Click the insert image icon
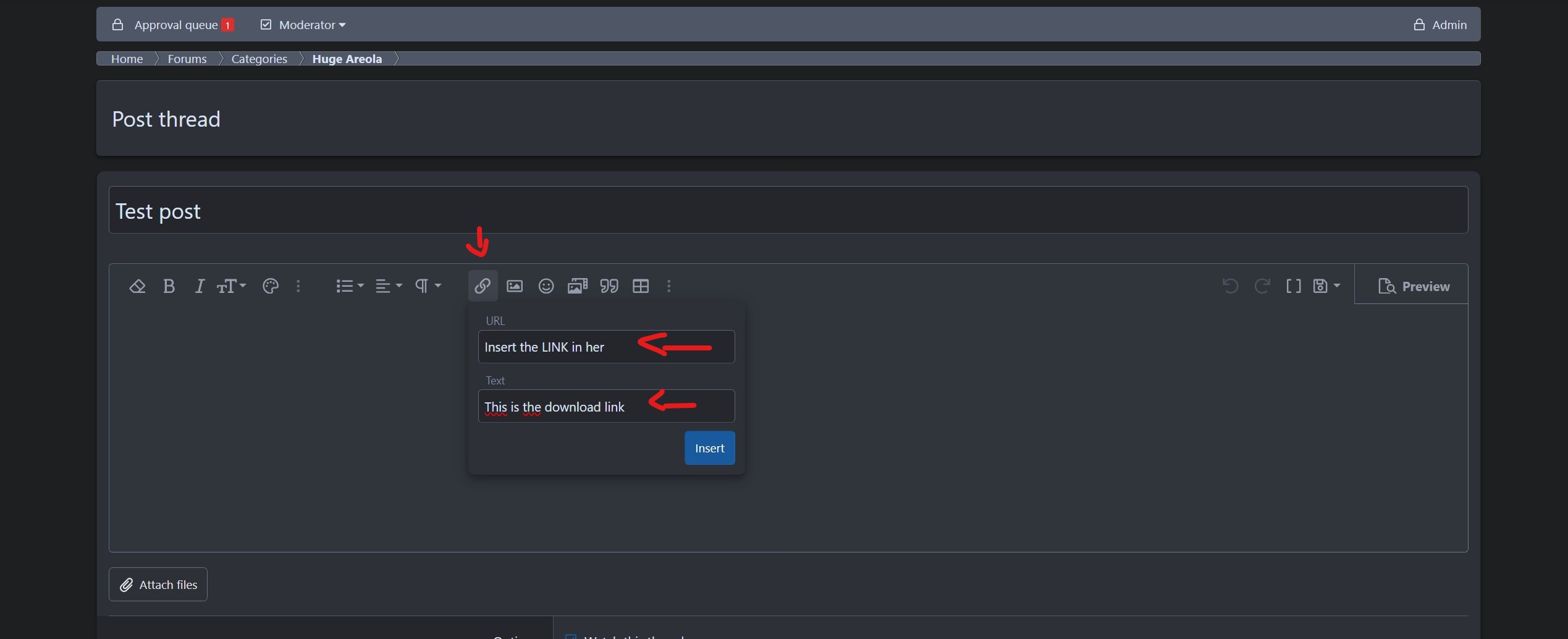Viewport: 1568px width, 639px height. coord(515,286)
